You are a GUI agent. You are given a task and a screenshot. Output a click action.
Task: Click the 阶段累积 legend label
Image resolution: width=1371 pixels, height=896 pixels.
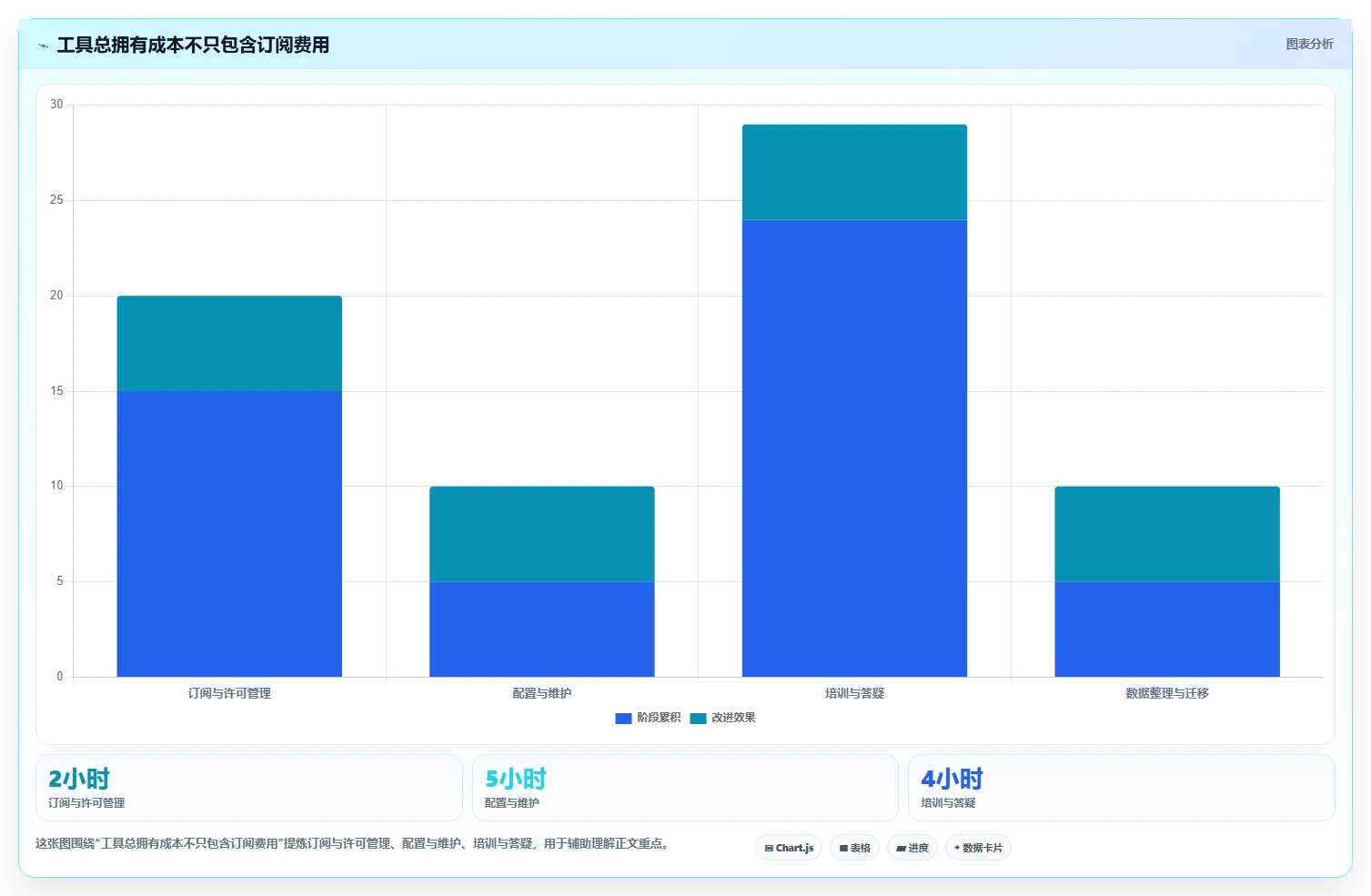coord(659,718)
